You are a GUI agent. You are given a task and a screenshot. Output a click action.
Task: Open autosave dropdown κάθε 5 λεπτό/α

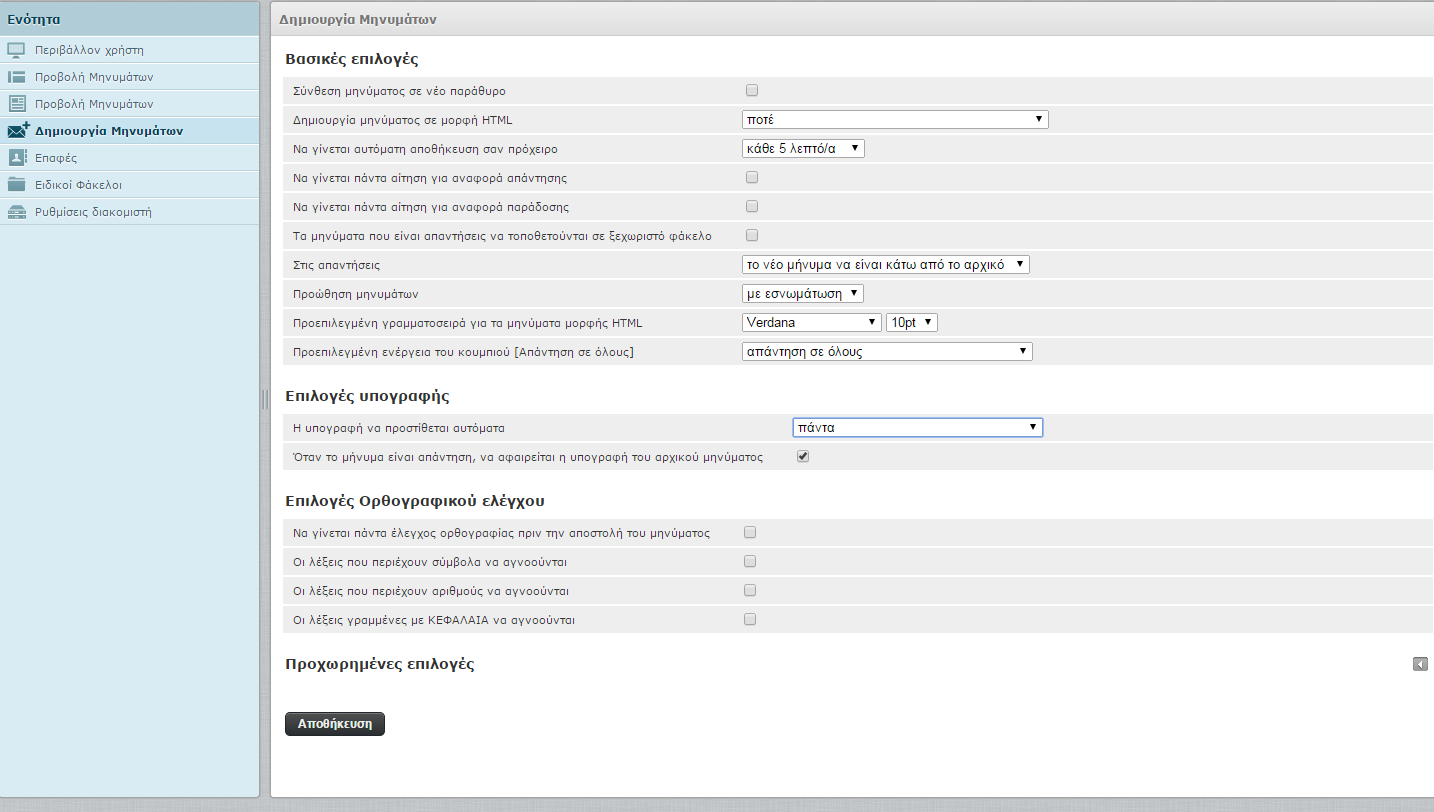803,148
